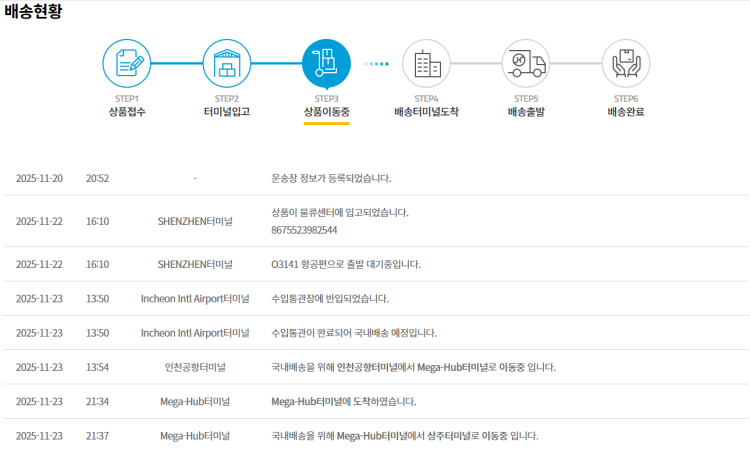Click the 배송출발 delivery truck icon
Image resolution: width=750 pixels, height=450 pixels.
click(x=526, y=64)
